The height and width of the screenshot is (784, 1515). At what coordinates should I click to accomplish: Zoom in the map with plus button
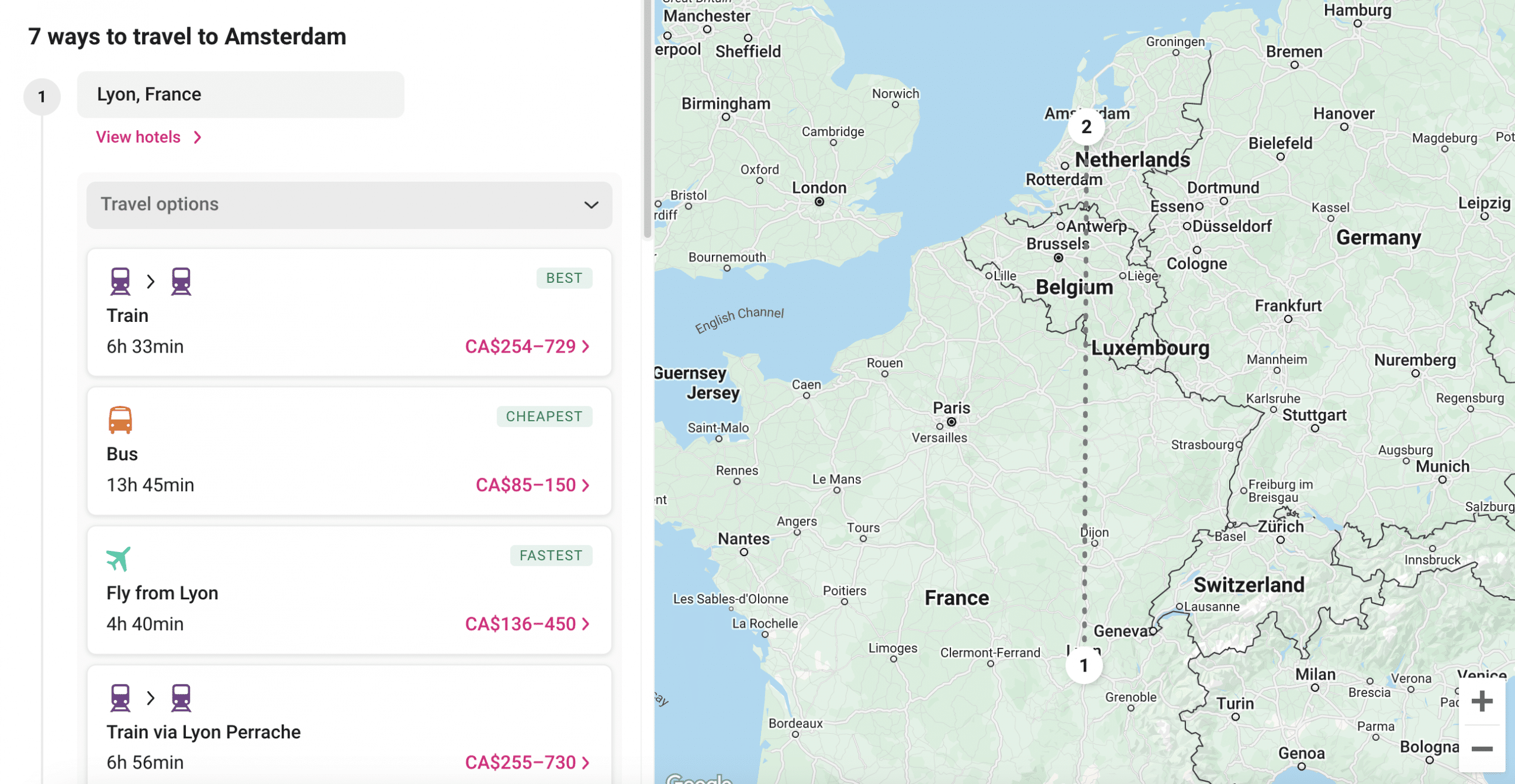(1481, 702)
